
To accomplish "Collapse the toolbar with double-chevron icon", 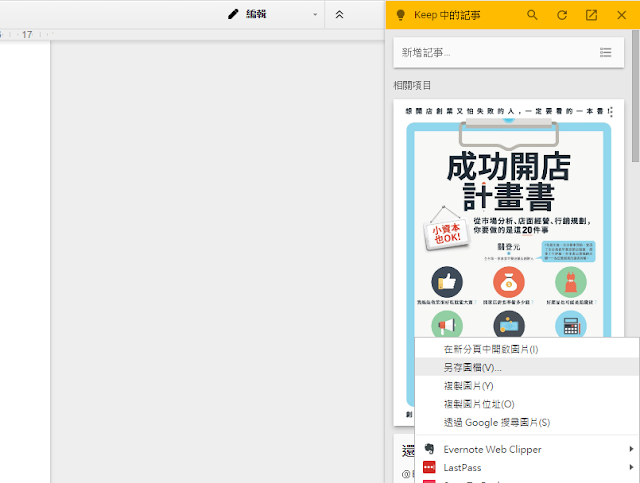I will click(x=339, y=14).
